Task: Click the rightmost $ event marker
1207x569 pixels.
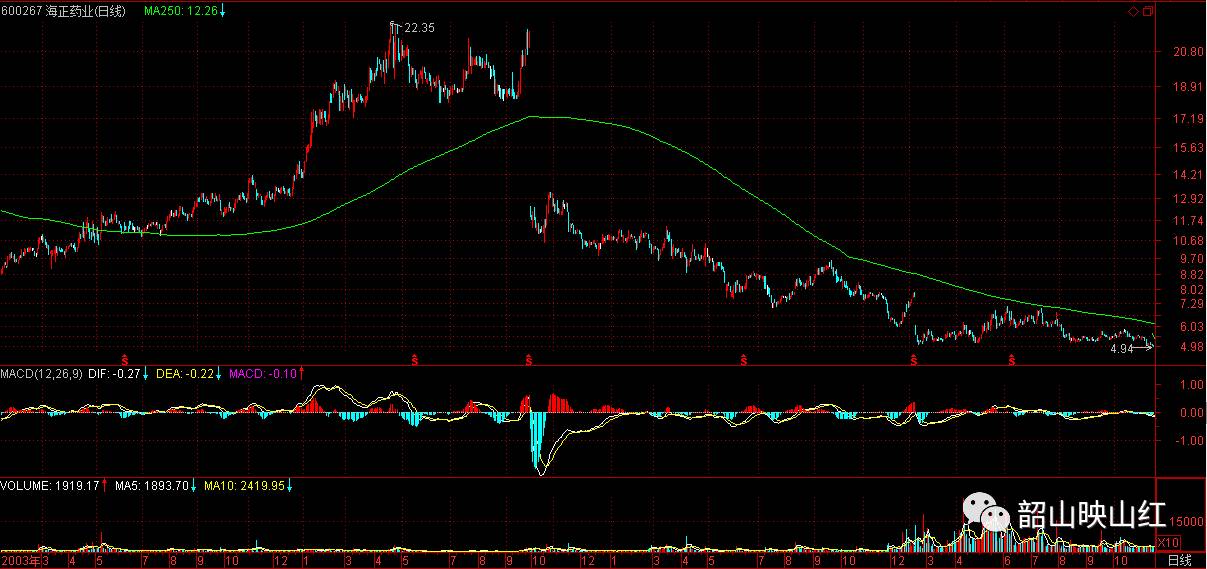Action: coord(1014,358)
